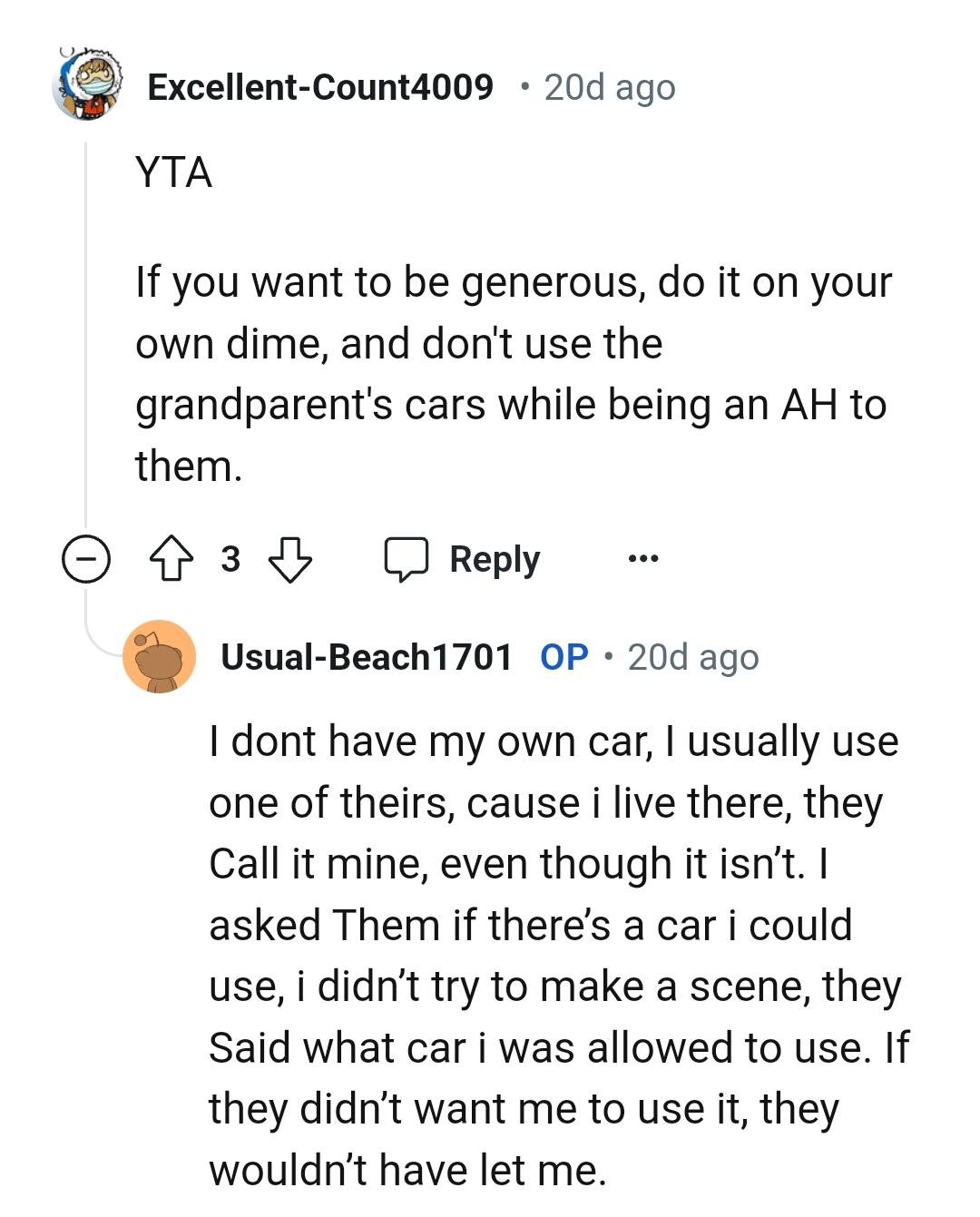Visit the Usual-Beach1701 user profile link
The width and height of the screenshot is (980, 1217).
click(367, 657)
